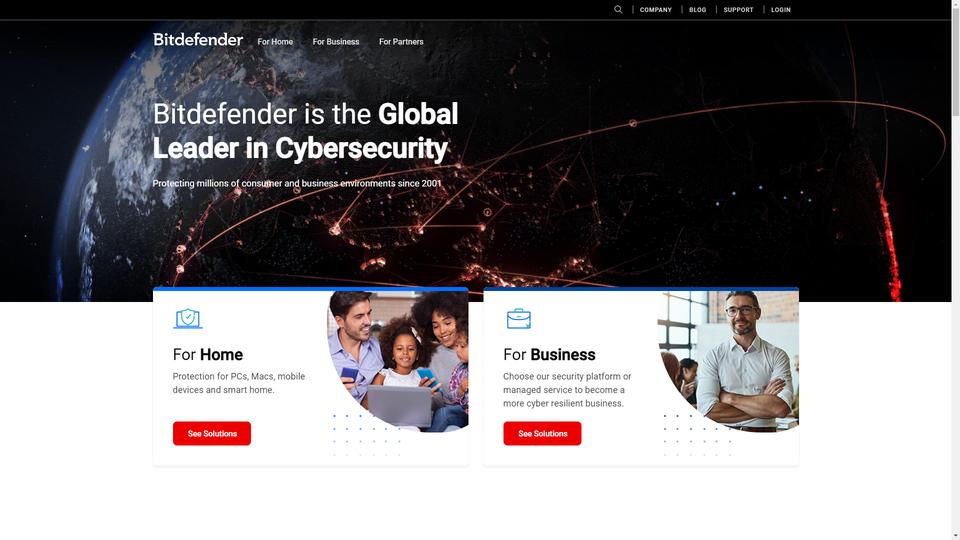The height and width of the screenshot is (540, 960).
Task: Click See Solutions under For Home
Action: [212, 433]
